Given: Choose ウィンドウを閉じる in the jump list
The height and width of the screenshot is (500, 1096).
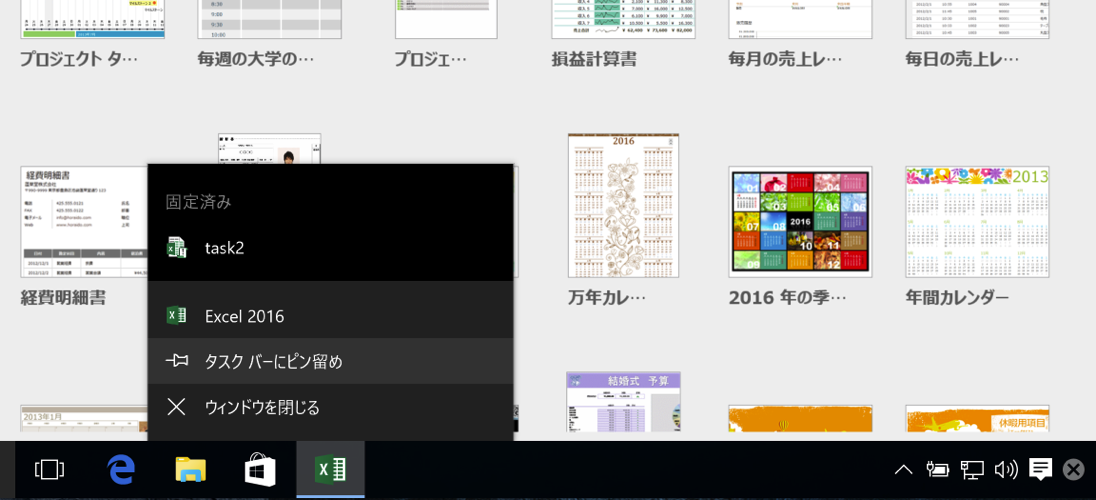Looking at the screenshot, I should (330, 407).
